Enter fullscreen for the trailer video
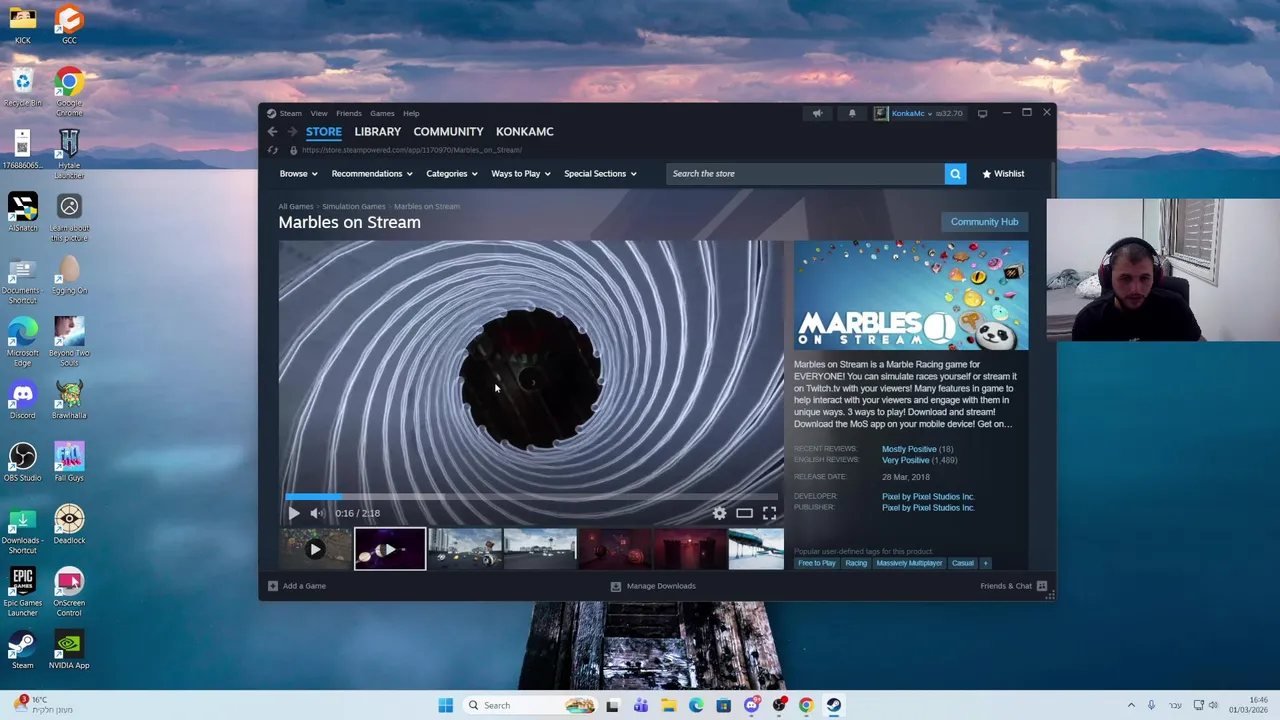 [769, 513]
